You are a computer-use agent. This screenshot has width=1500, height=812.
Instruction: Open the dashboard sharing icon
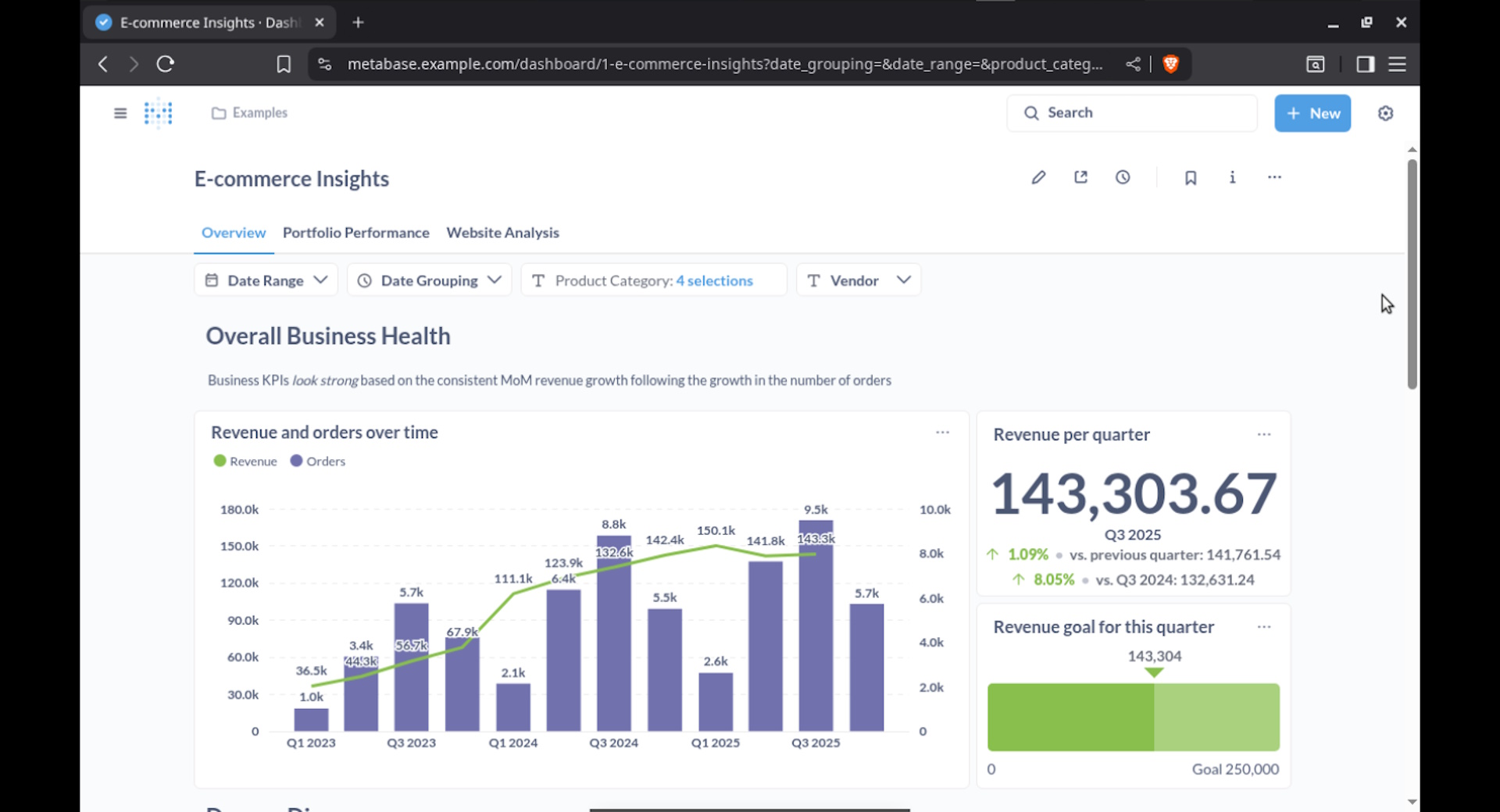tap(1080, 177)
